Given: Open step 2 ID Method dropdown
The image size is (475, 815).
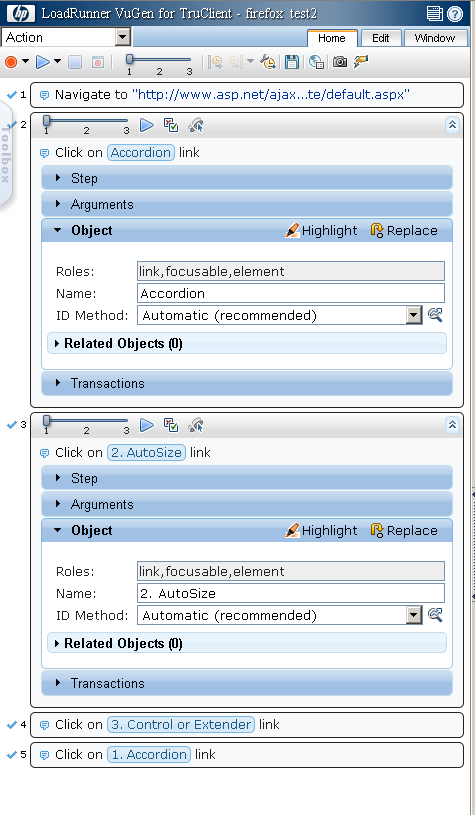Looking at the screenshot, I should 414,315.
